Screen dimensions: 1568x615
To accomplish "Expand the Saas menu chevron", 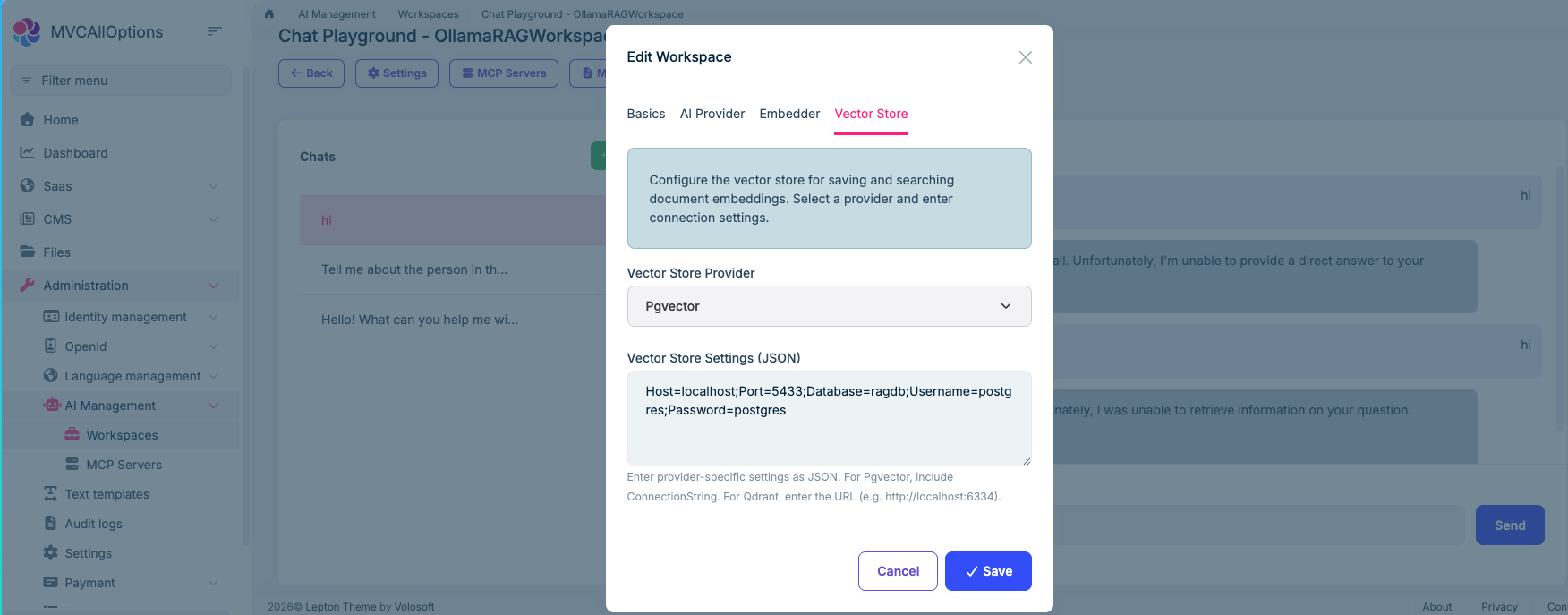I will tap(213, 186).
